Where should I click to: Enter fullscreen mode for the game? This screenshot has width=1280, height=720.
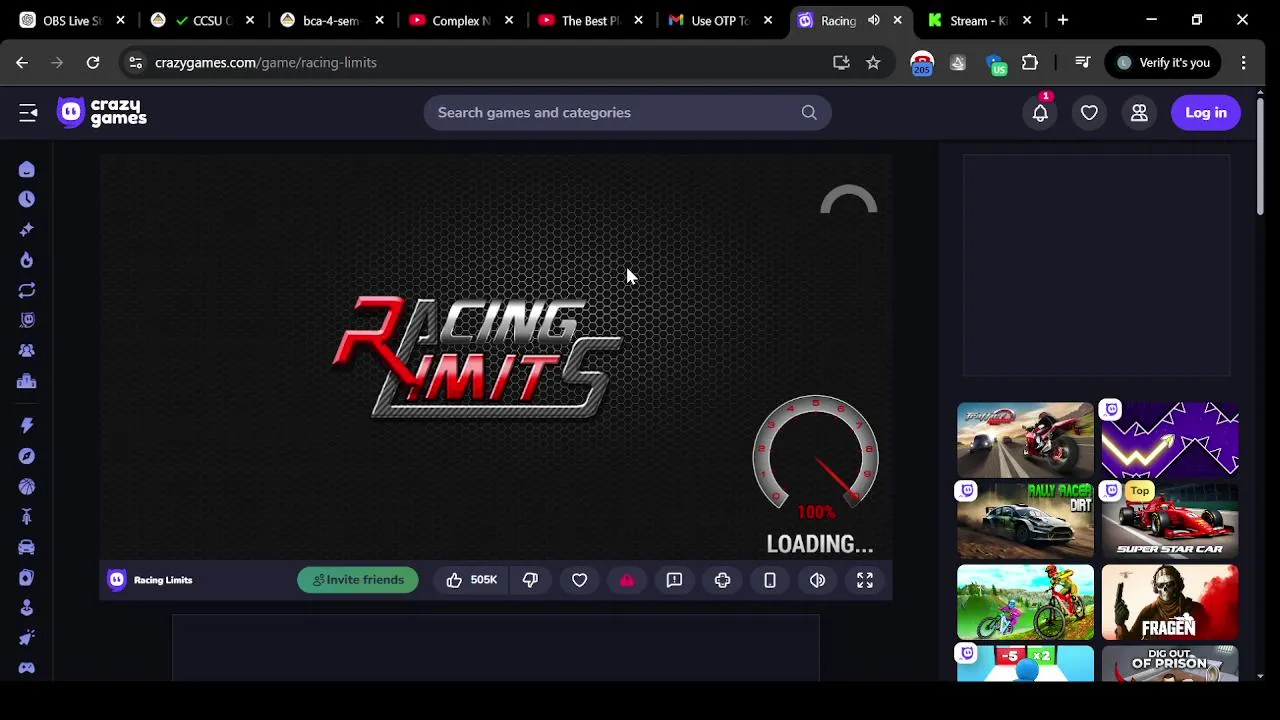click(865, 580)
